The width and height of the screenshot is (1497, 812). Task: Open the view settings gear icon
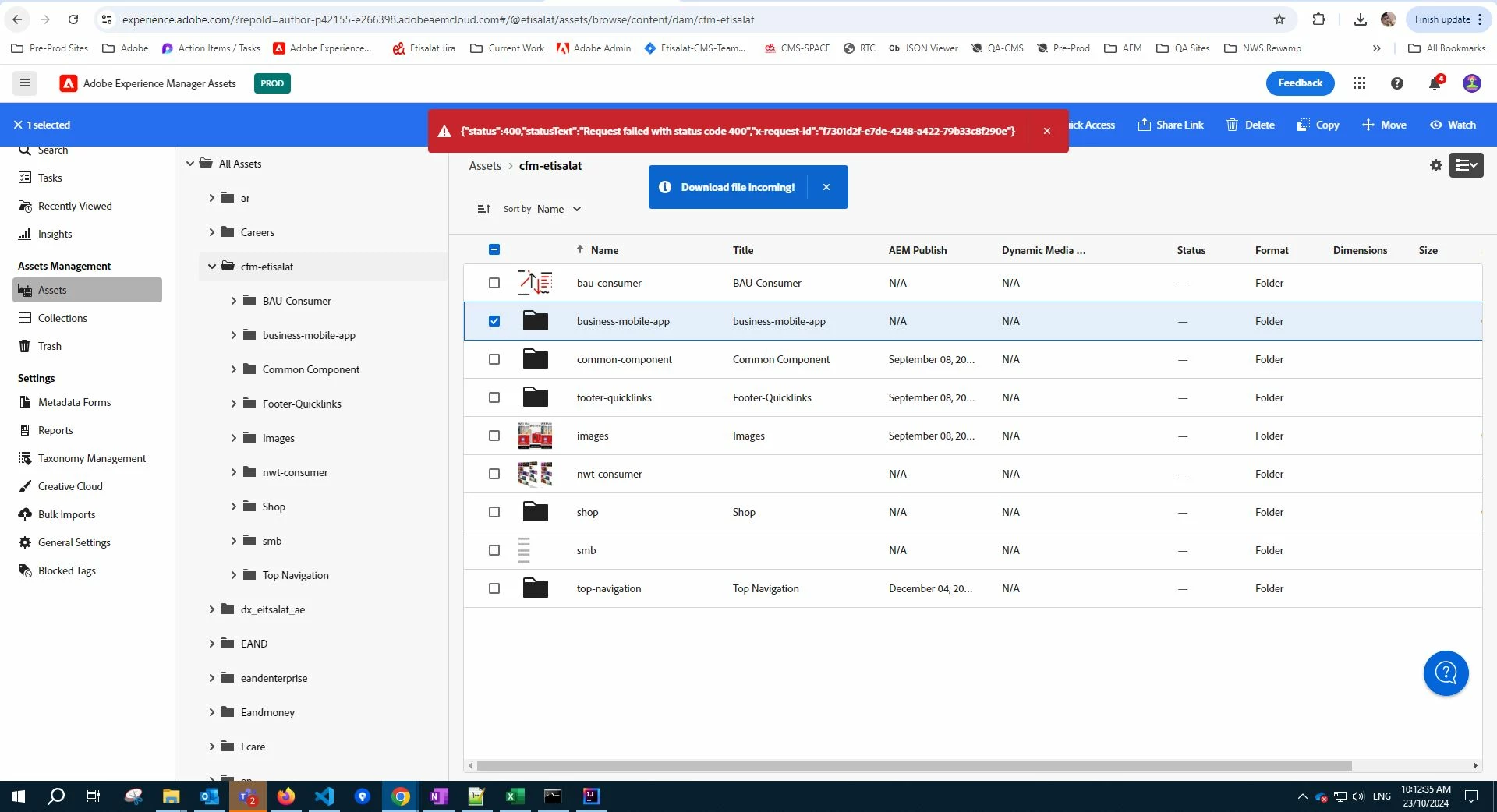click(x=1435, y=165)
